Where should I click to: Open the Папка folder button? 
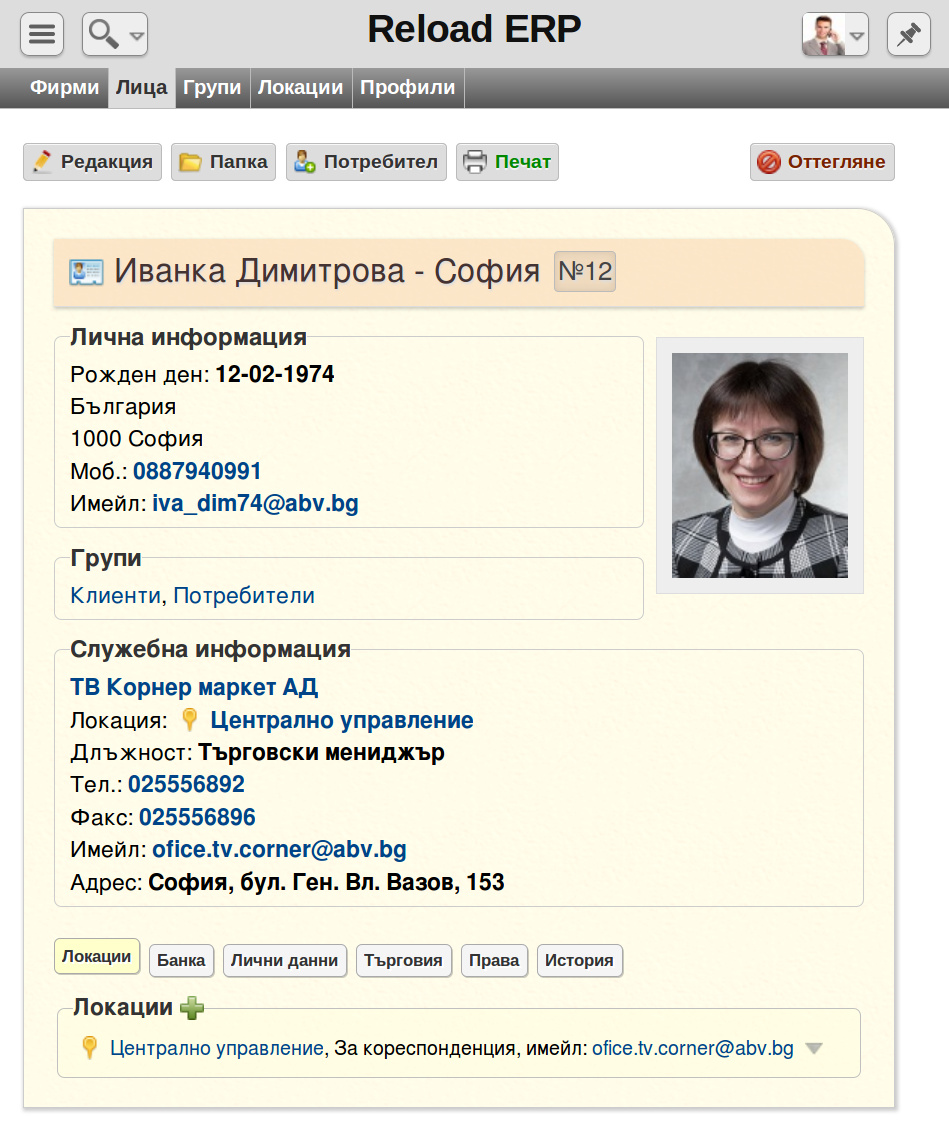coord(223,162)
